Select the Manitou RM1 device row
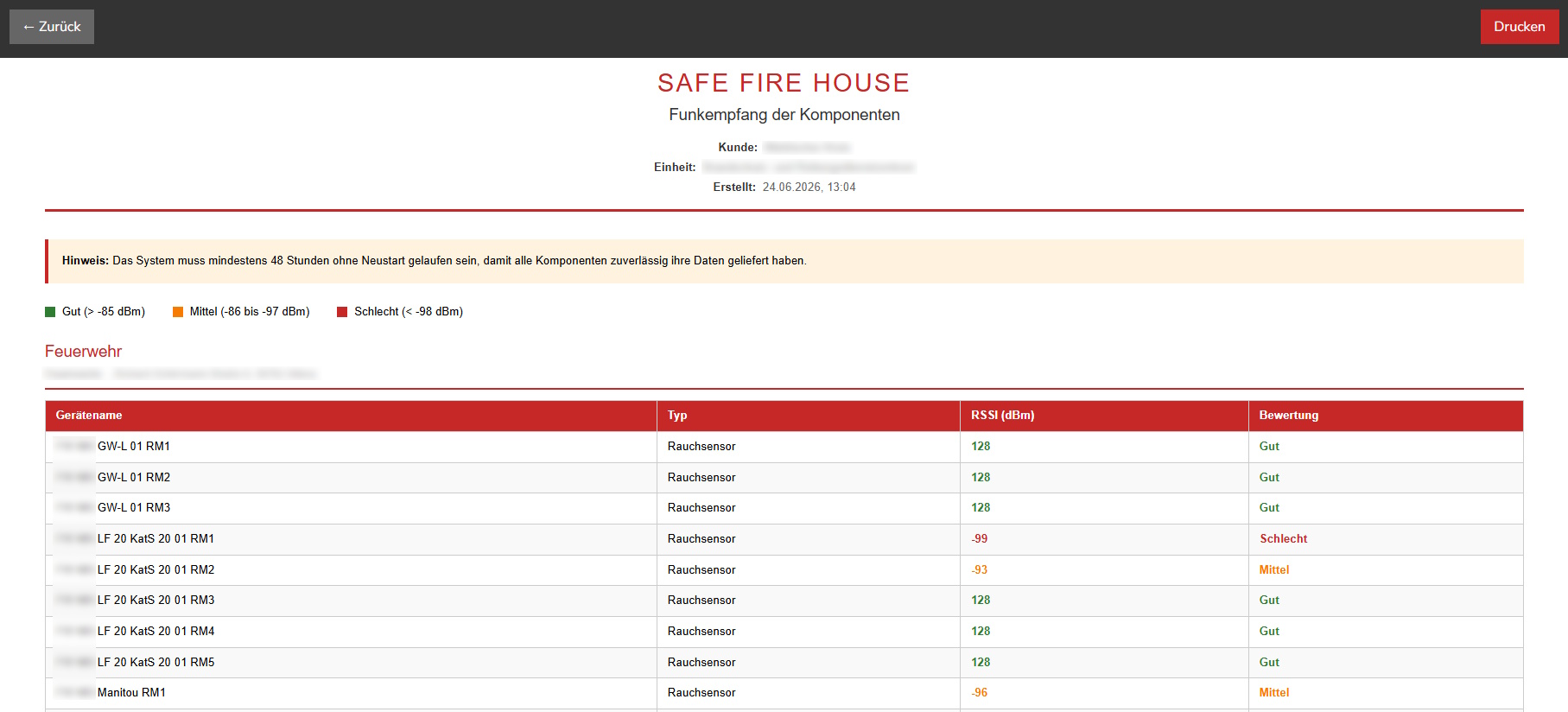Image resolution: width=1568 pixels, height=712 pixels. tap(784, 693)
